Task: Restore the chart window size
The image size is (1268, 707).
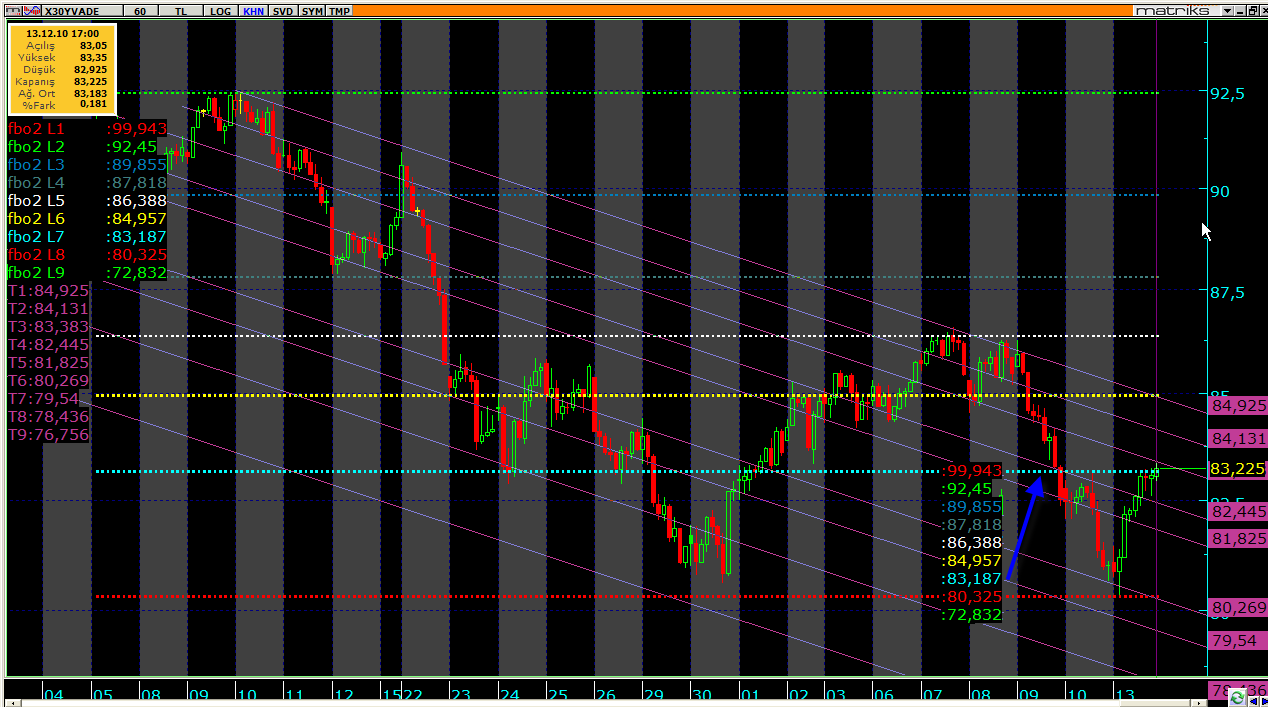Action: 1251,10
